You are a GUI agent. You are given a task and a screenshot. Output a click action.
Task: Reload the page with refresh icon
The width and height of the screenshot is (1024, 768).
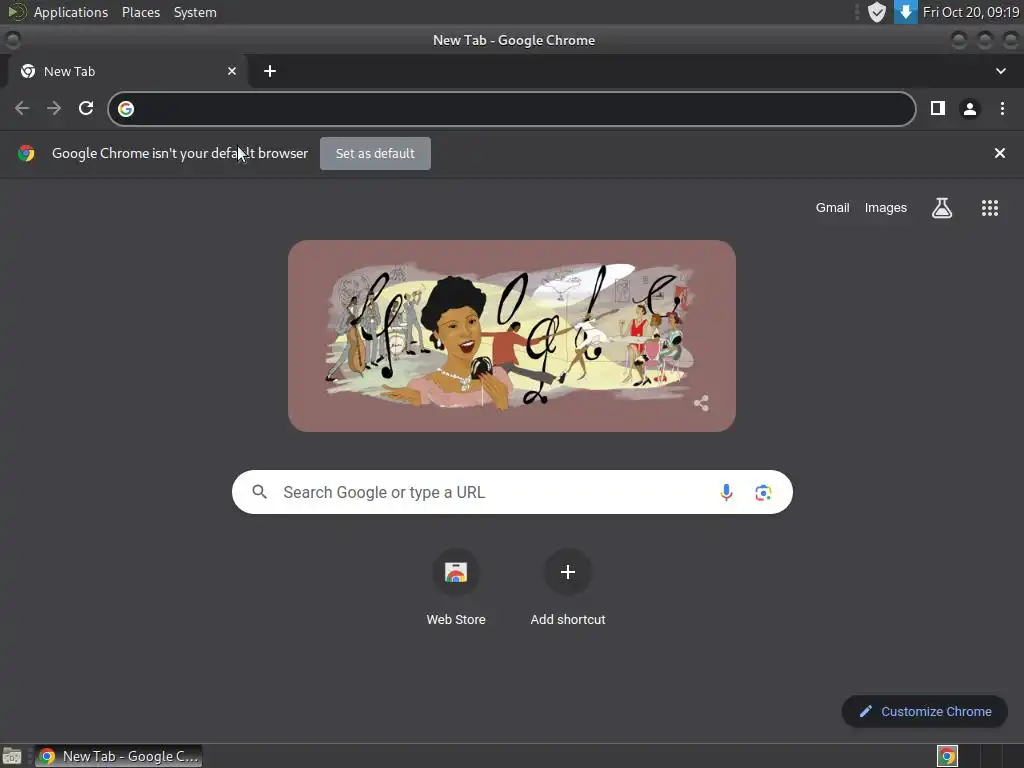tap(86, 108)
